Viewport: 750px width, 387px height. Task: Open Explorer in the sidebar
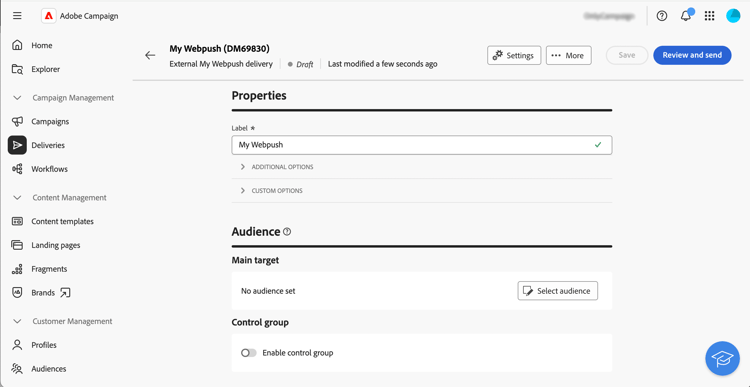(x=45, y=69)
